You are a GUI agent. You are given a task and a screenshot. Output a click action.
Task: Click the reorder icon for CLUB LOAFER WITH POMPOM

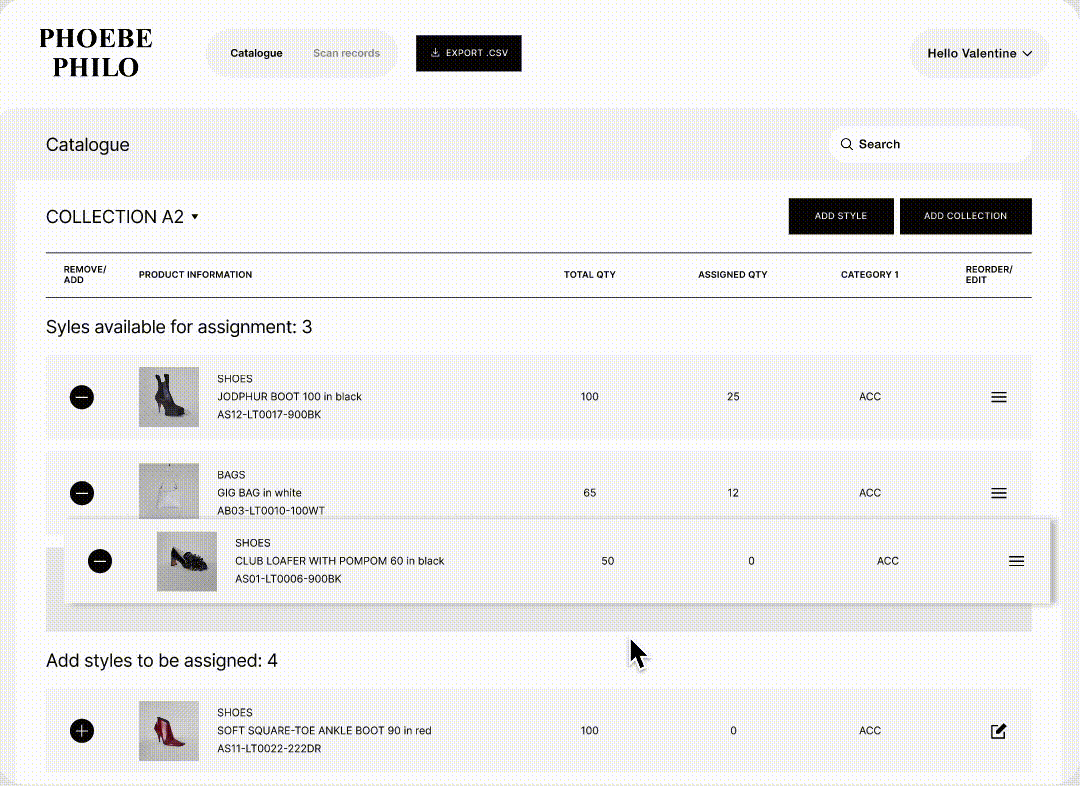1016,561
